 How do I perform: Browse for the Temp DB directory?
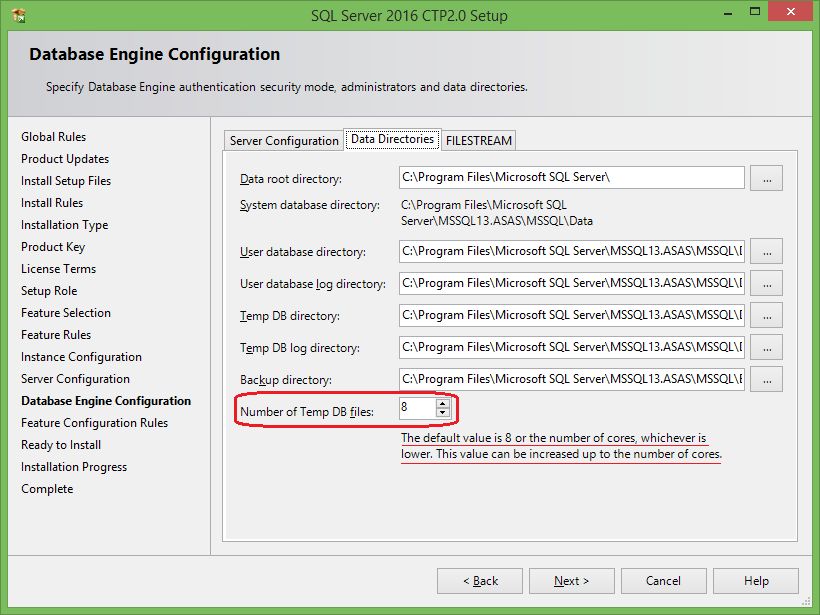(x=767, y=315)
